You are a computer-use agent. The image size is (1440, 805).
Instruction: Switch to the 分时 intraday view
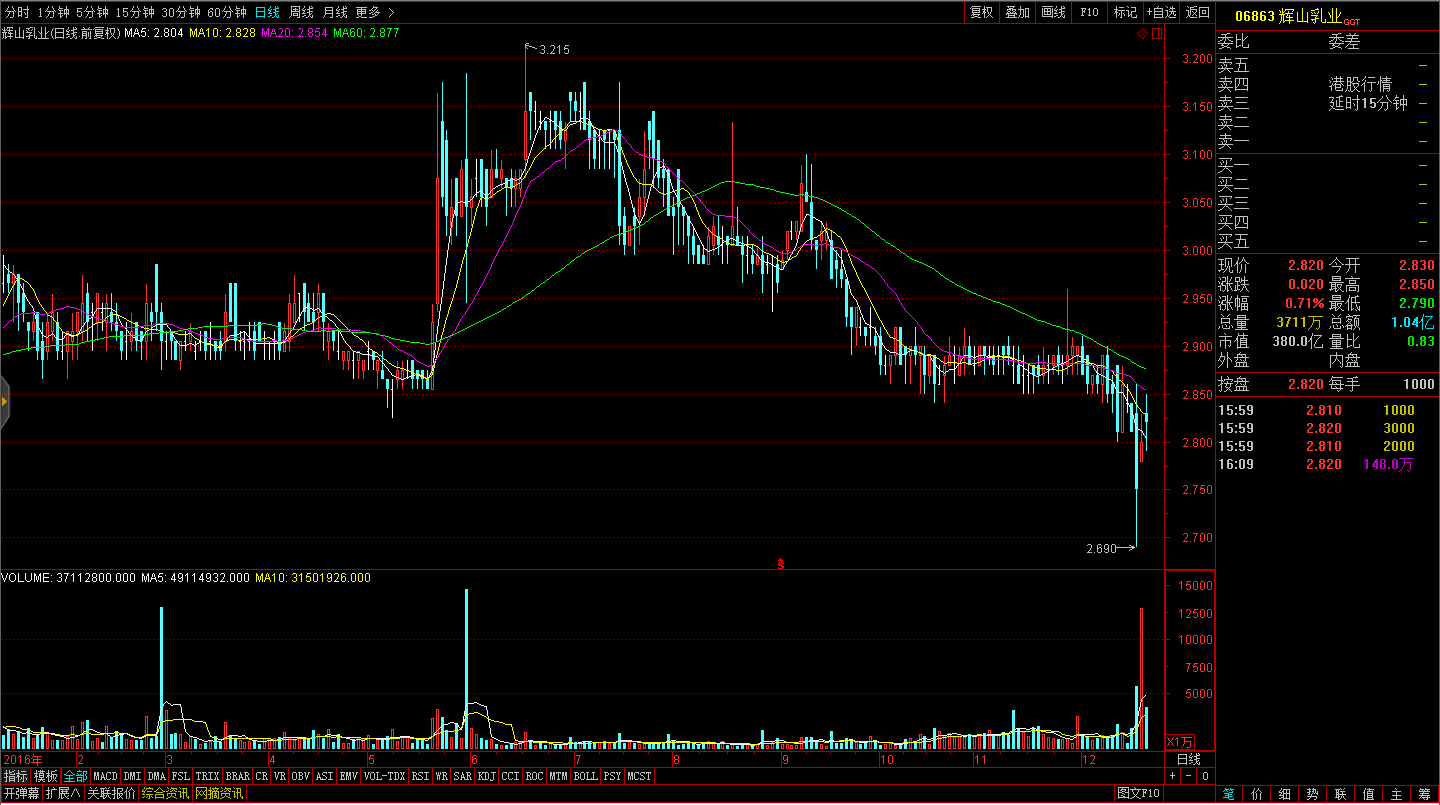pos(18,12)
